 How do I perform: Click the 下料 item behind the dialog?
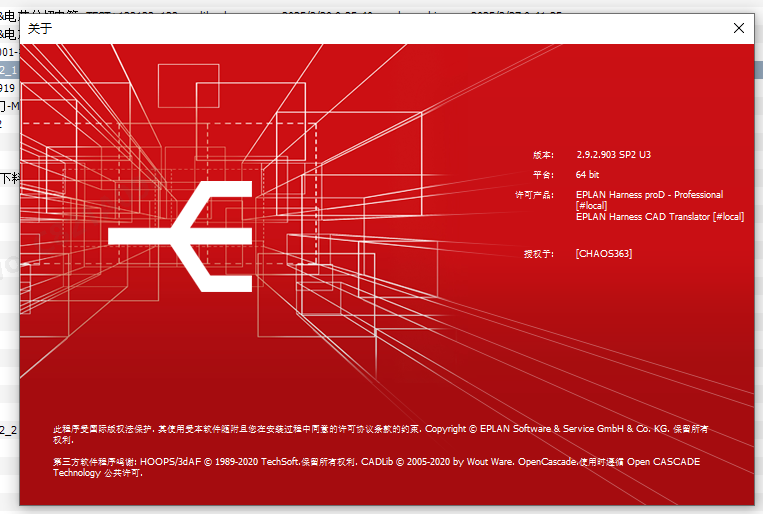[9, 178]
